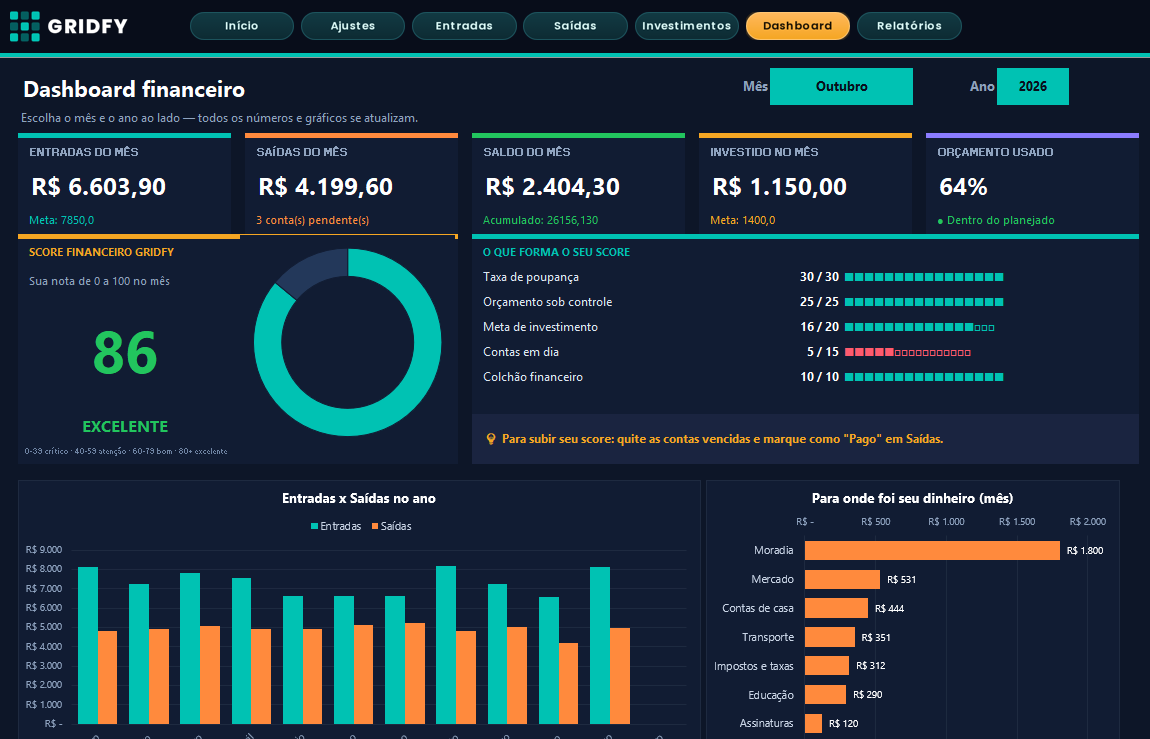Click the Orçamento usado 64% value
The image size is (1150, 739).
pos(963,187)
